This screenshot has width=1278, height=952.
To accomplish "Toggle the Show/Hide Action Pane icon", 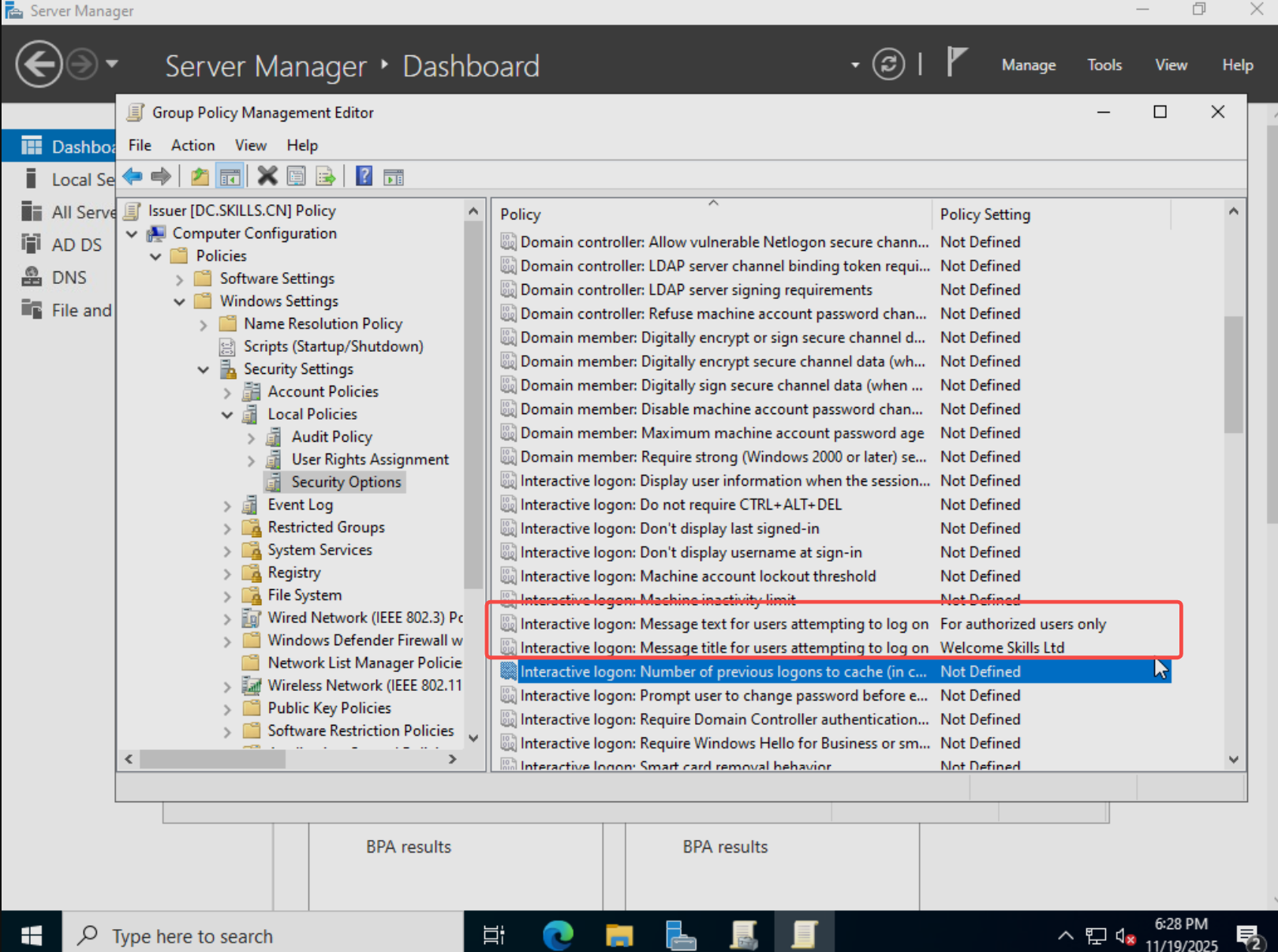I will 393,177.
